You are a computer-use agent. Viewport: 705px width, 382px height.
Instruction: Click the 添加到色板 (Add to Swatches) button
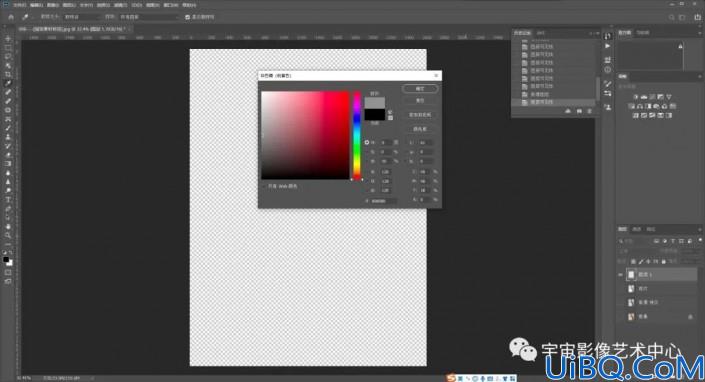[420, 115]
